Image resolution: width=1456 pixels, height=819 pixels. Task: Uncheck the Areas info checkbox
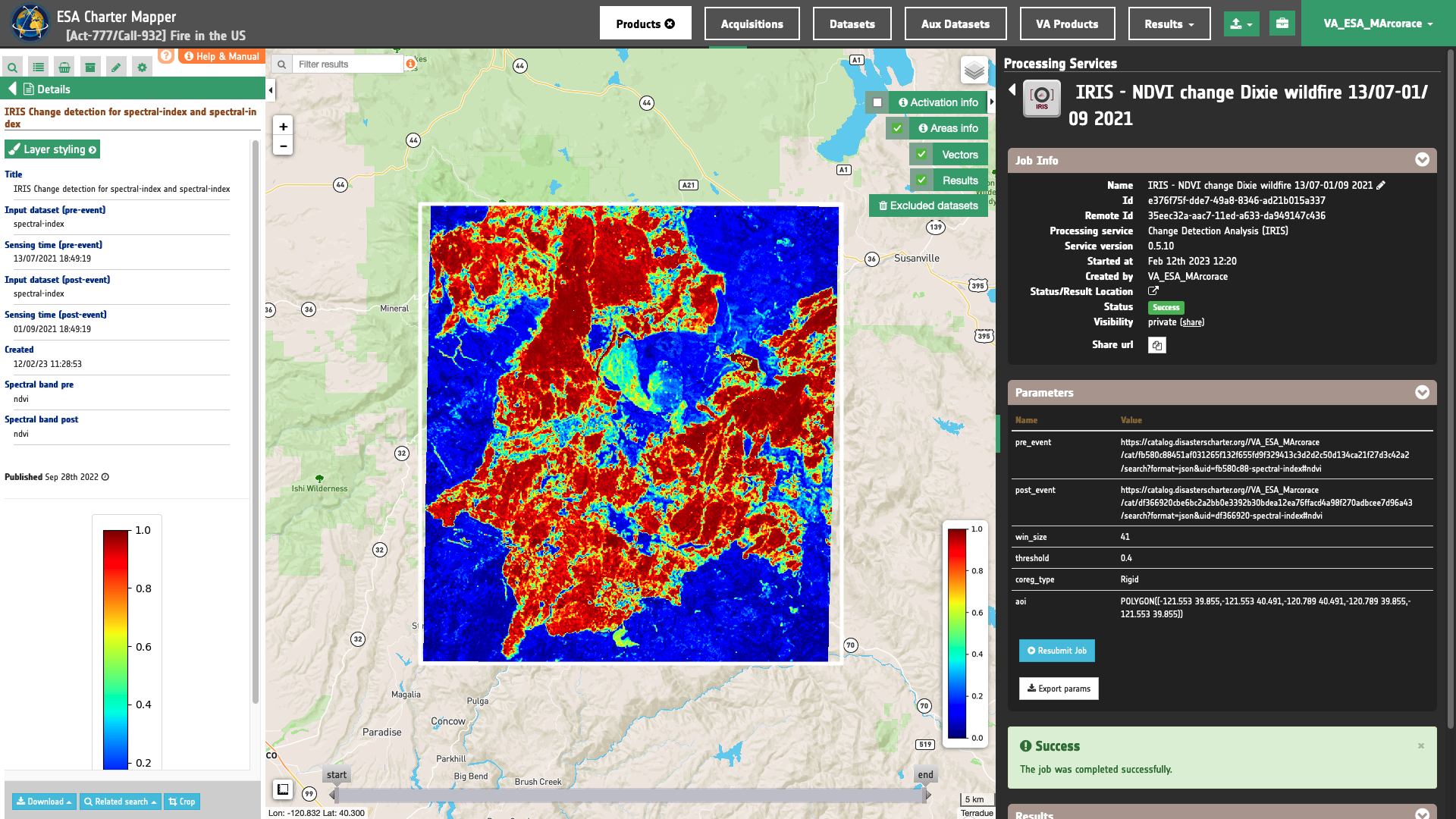897,128
